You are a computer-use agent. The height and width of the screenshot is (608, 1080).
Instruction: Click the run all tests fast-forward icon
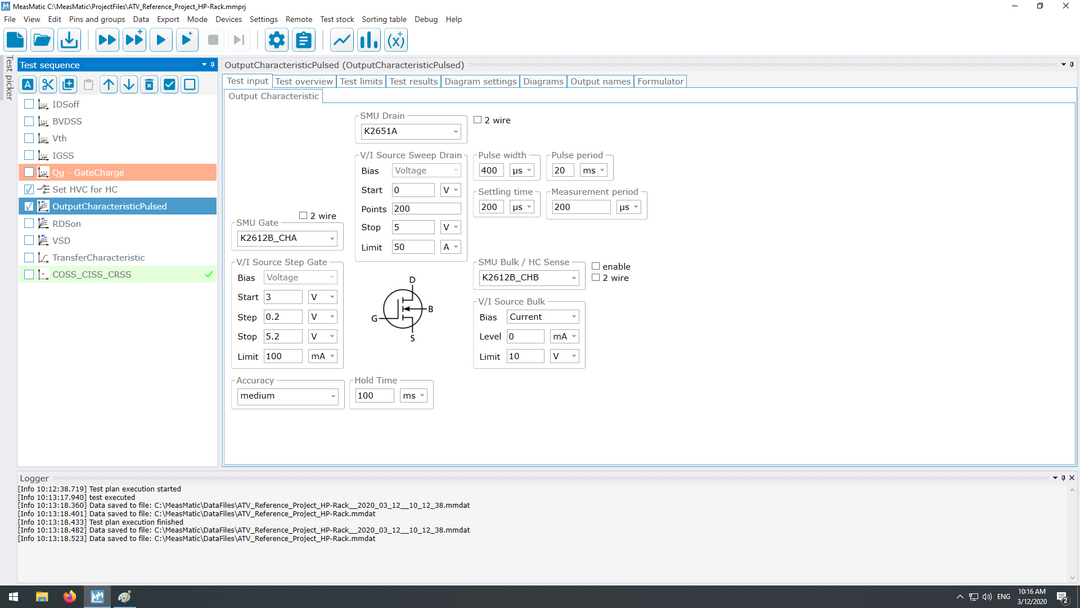pos(107,40)
